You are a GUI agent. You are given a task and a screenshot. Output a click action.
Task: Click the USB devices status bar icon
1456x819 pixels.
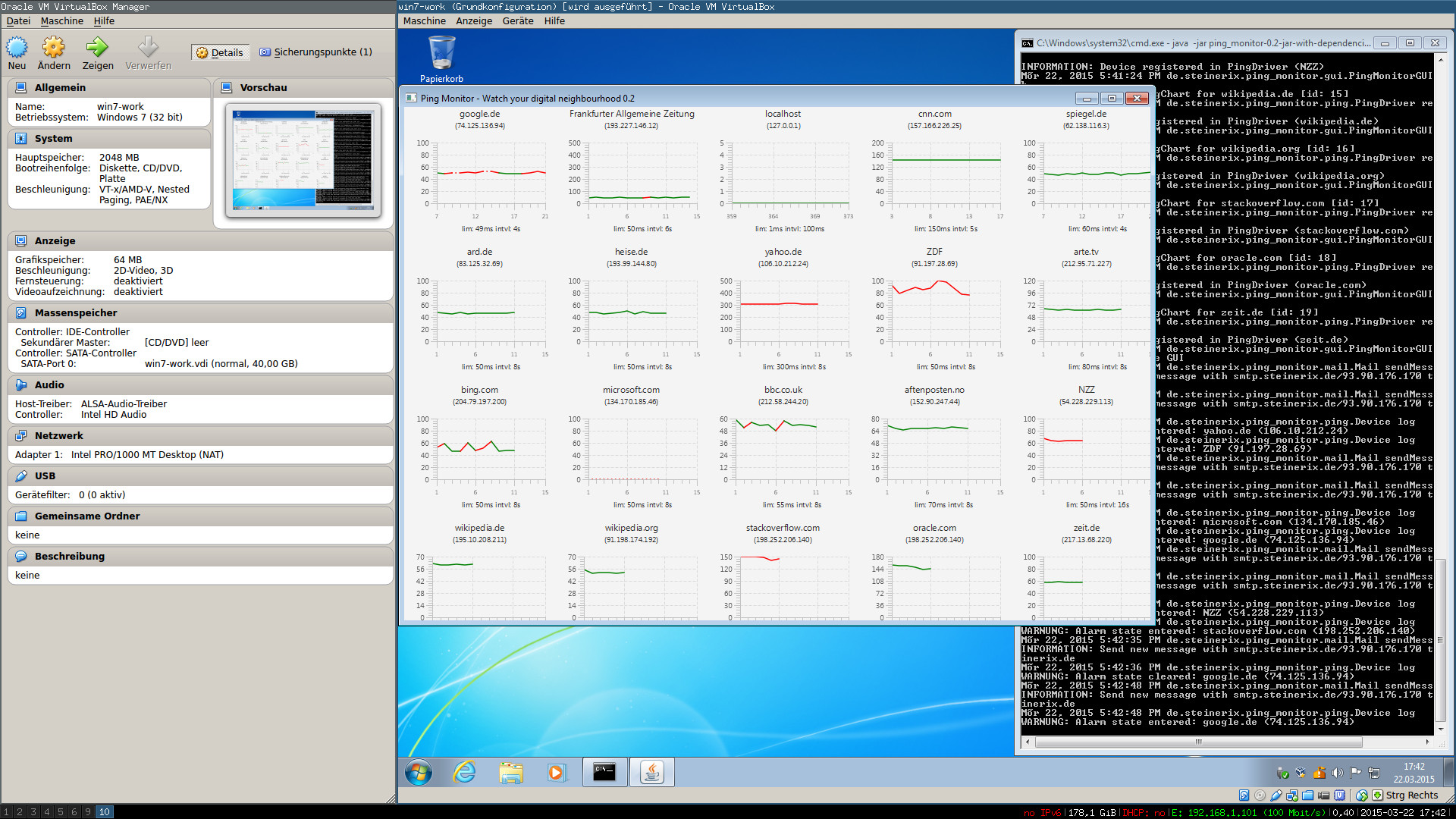coord(1276,795)
